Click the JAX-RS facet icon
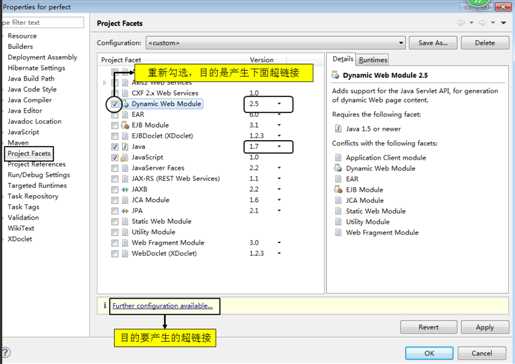Screen dimensions: 515x364 click(125, 179)
